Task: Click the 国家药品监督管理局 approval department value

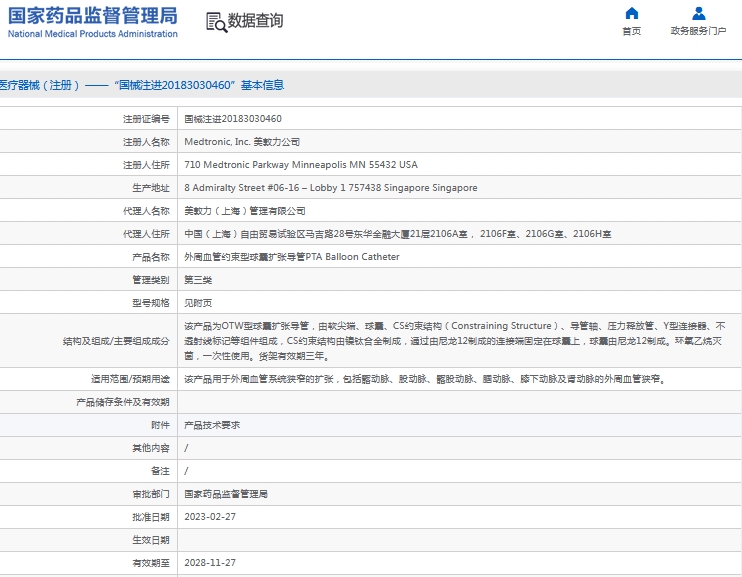Action: tap(226, 494)
